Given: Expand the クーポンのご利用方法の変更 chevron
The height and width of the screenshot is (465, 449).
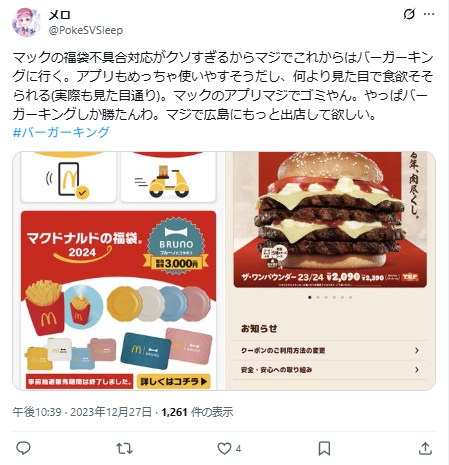Looking at the screenshot, I should [x=417, y=350].
